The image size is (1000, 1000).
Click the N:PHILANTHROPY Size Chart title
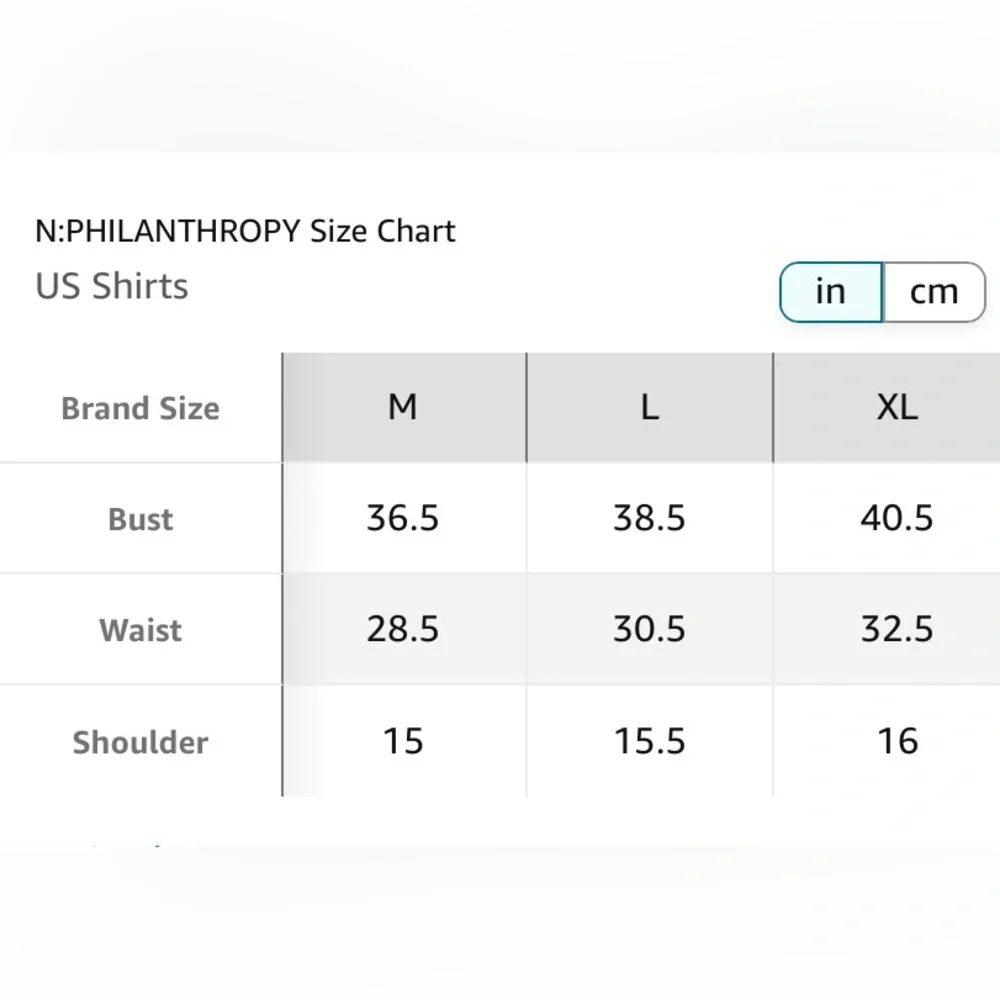tap(246, 231)
